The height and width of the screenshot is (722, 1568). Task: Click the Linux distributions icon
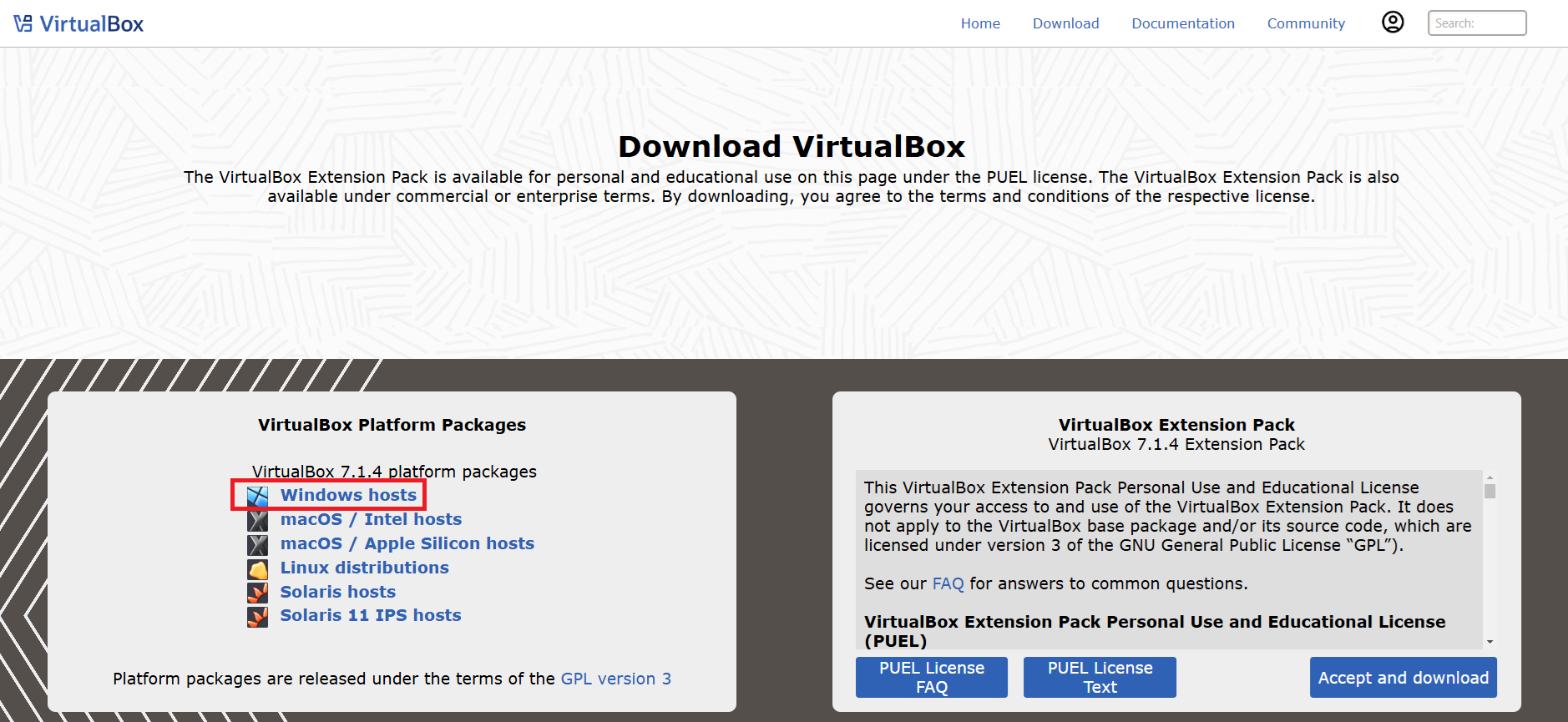click(x=258, y=569)
